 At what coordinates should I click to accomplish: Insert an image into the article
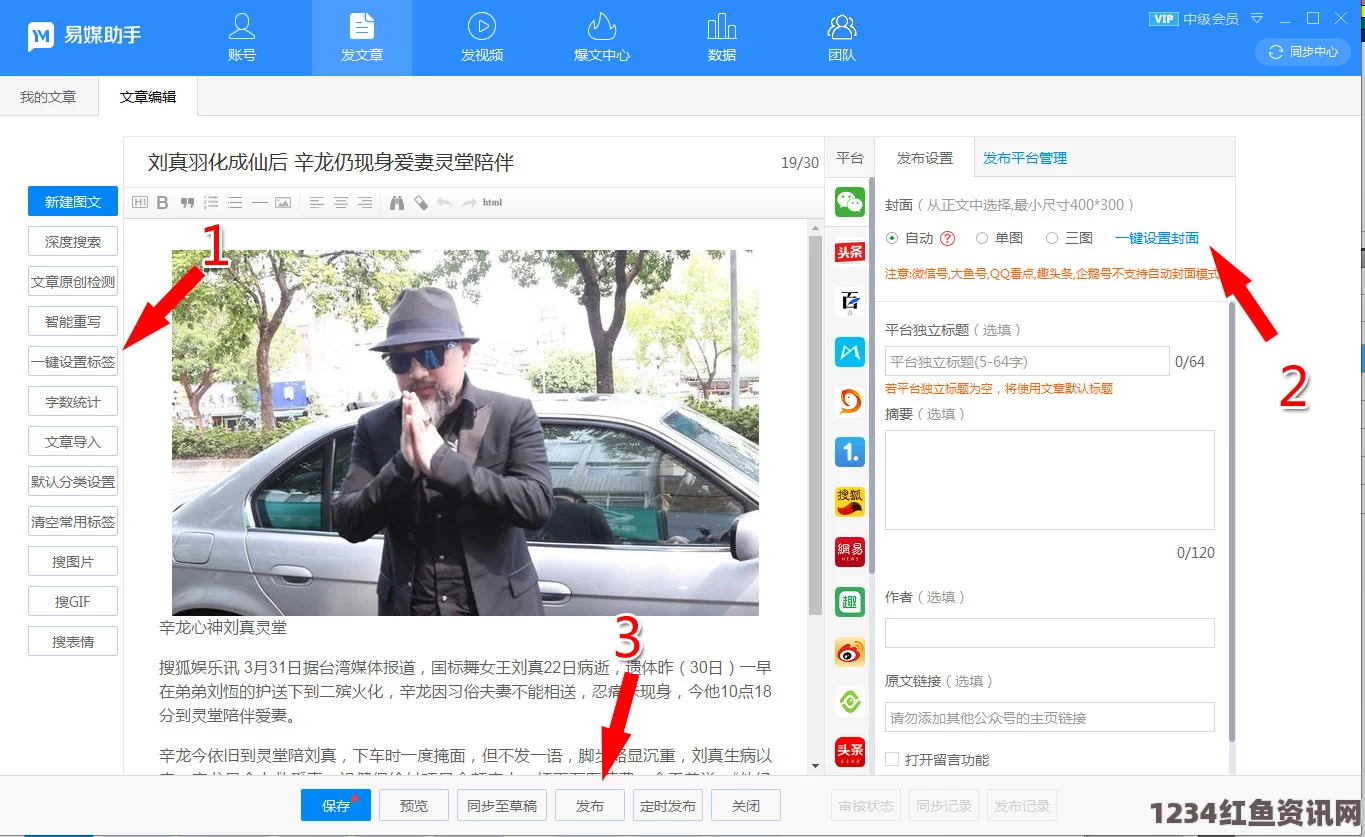point(283,202)
